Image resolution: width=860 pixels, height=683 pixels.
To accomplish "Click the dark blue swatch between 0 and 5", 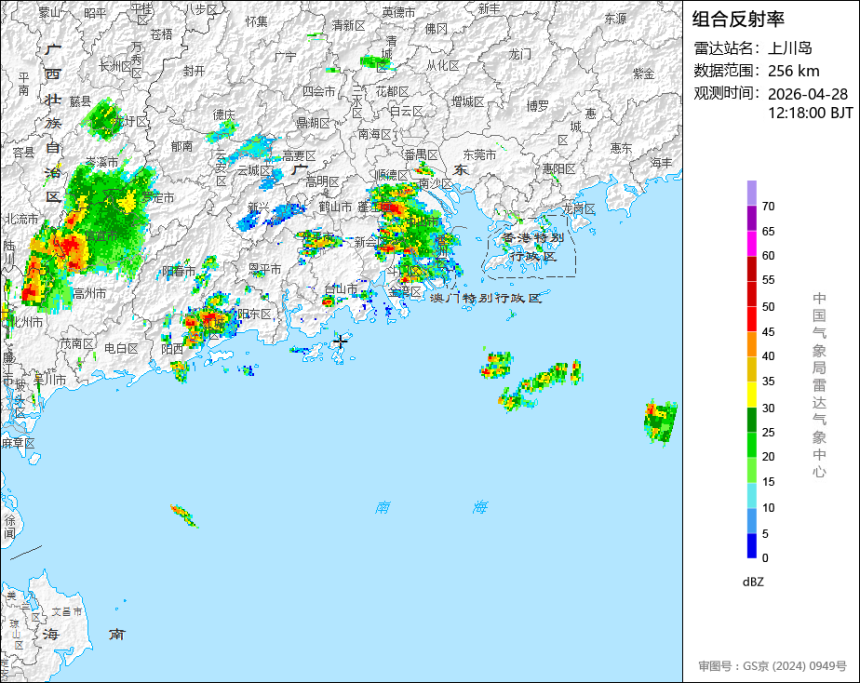I will click(751, 546).
